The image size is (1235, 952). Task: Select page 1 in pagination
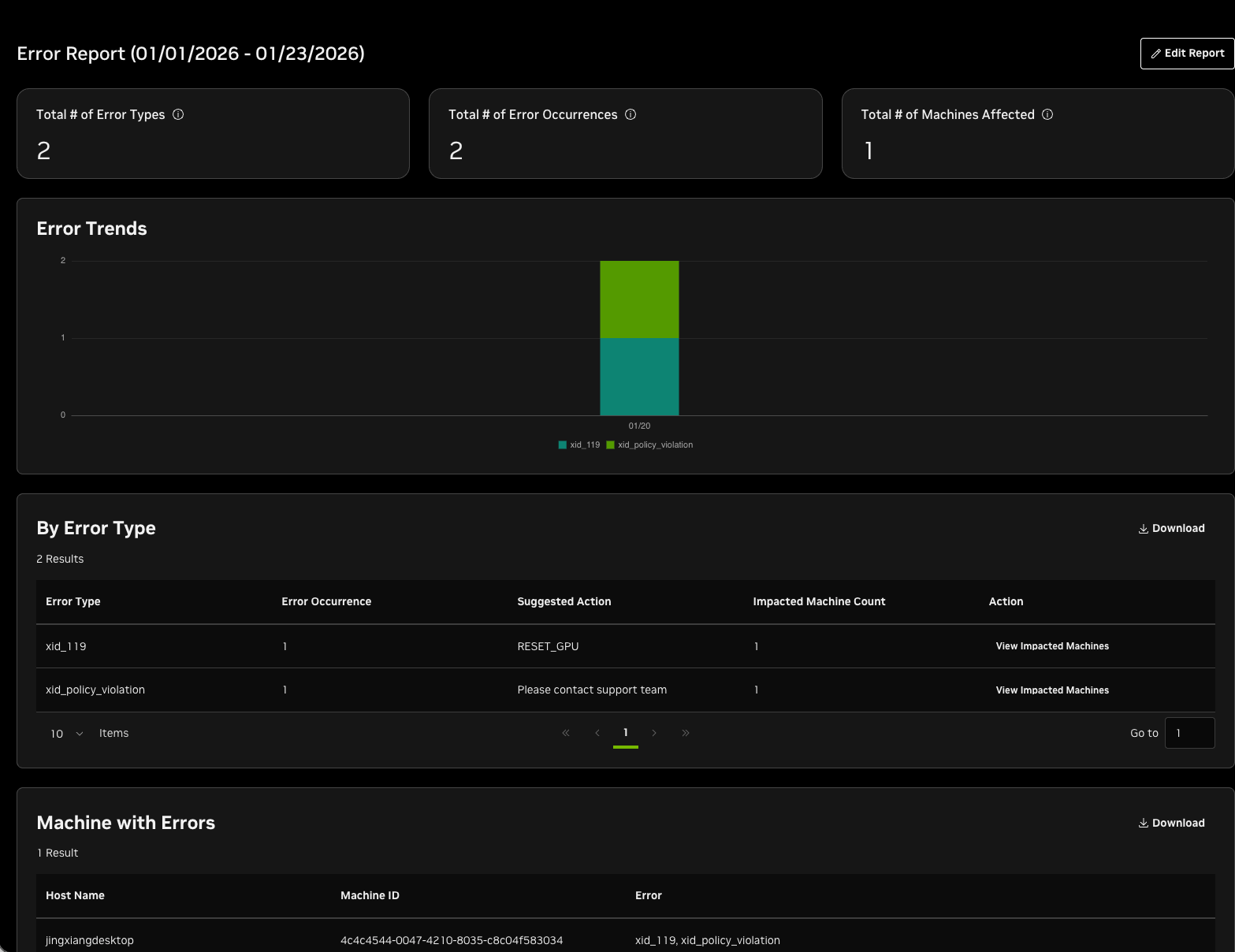(x=626, y=733)
